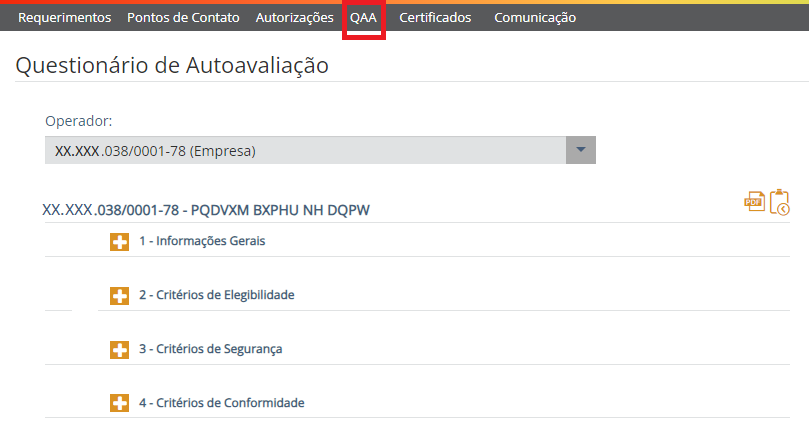Click the plus icon beside Critérios de Elegibilidade
Viewport: 809px width, 444px height.
tap(119, 295)
